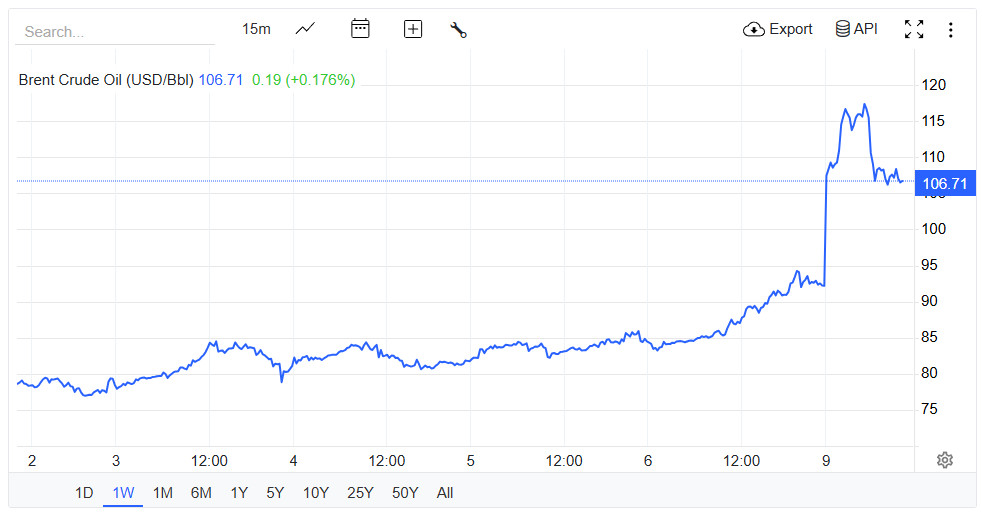Click the Brent Crude Oil series label
982x516 pixels.
(106, 80)
